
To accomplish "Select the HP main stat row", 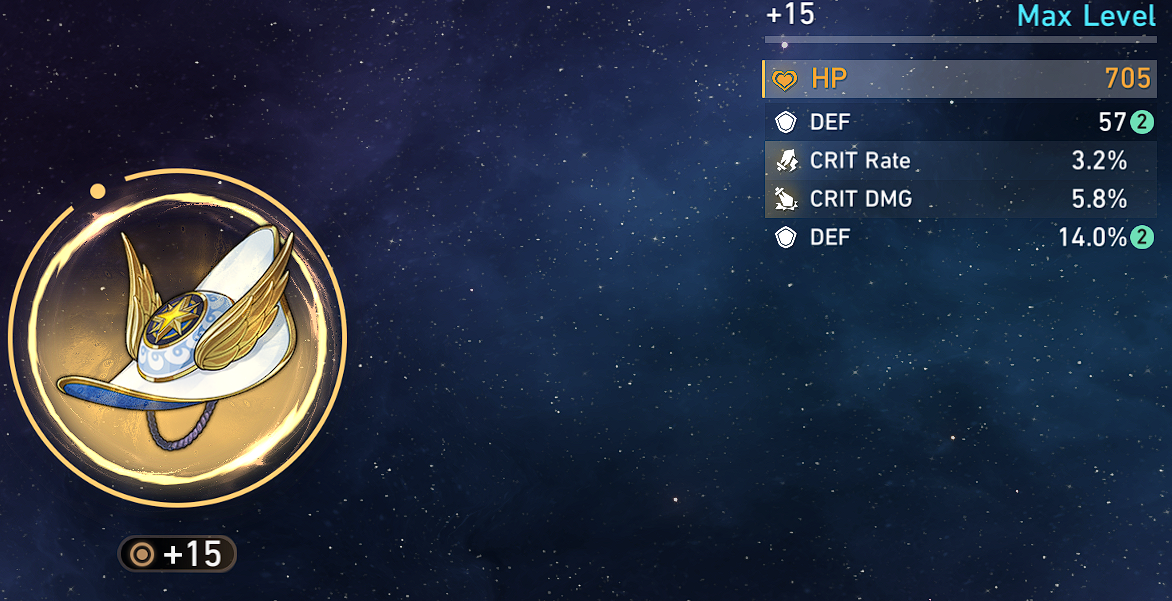I will click(960, 79).
